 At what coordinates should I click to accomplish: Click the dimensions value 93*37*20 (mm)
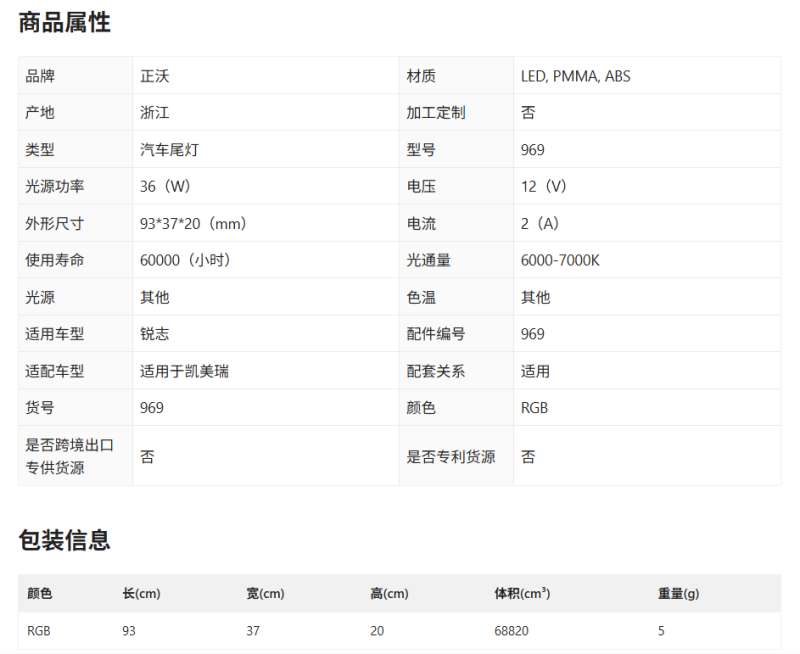coord(193,223)
